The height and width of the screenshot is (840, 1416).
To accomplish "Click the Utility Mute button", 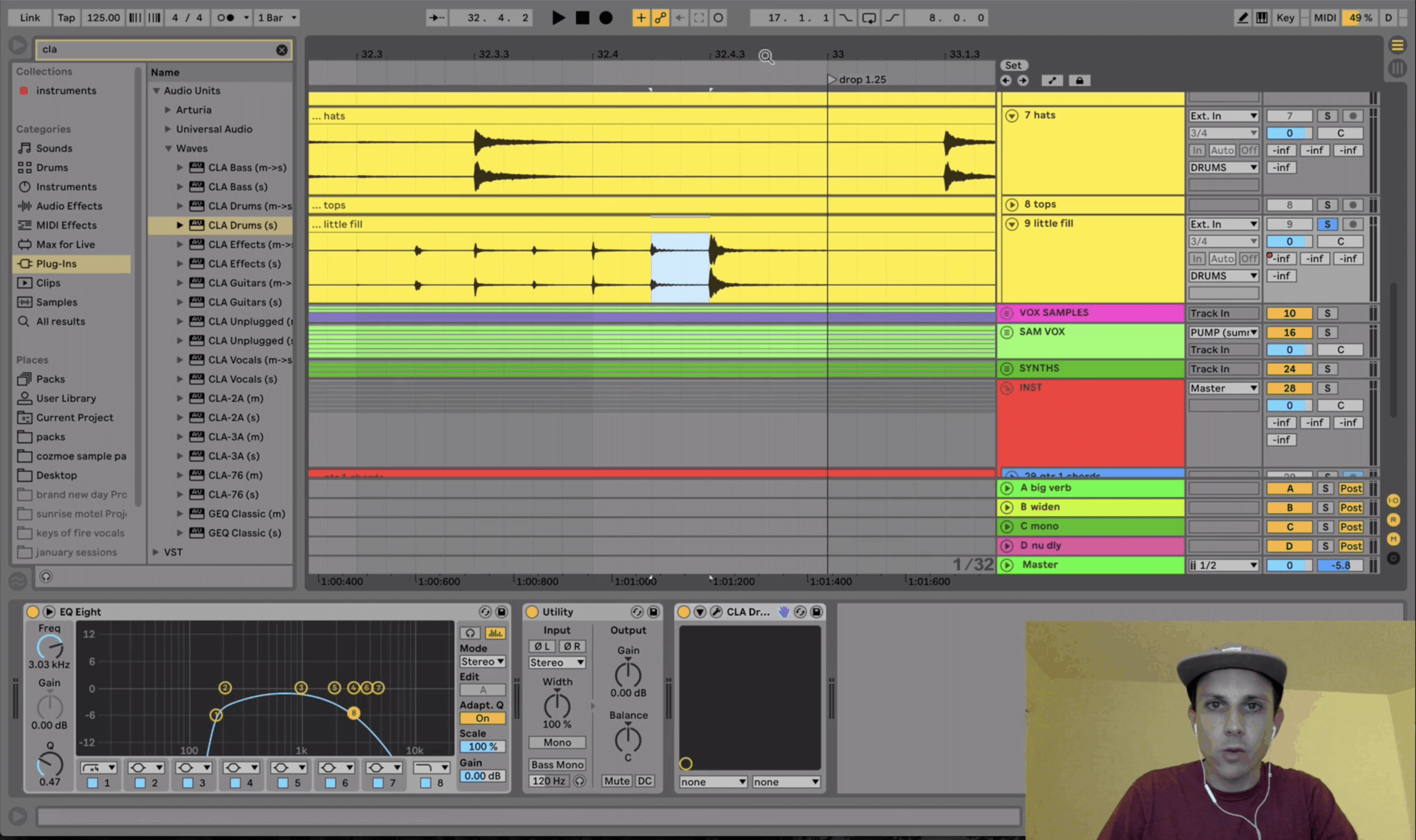I will (617, 781).
